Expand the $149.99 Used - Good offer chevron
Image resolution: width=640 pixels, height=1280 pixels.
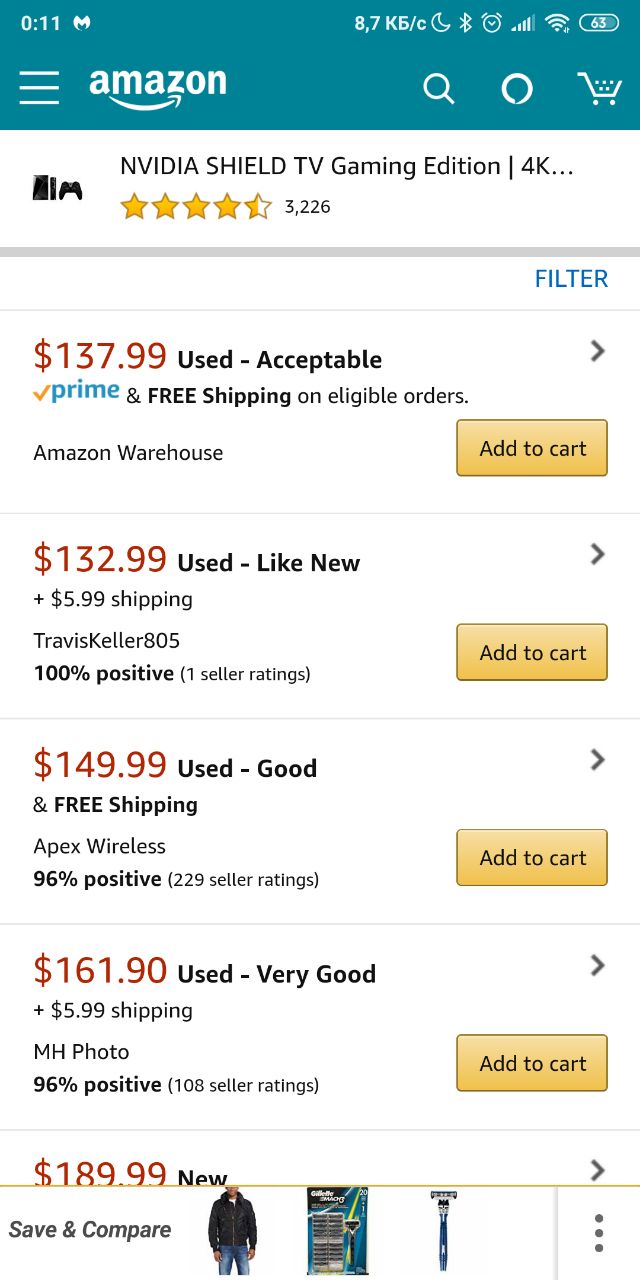tap(598, 760)
